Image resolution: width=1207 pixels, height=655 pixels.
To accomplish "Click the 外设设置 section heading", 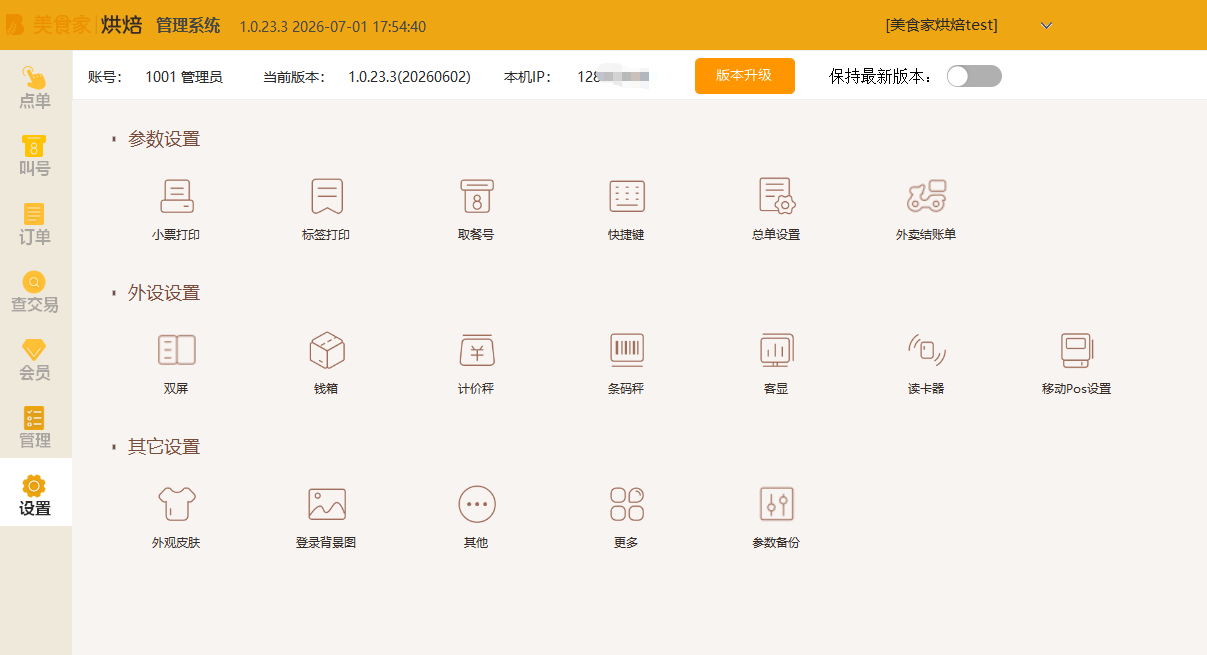I will (x=164, y=293).
